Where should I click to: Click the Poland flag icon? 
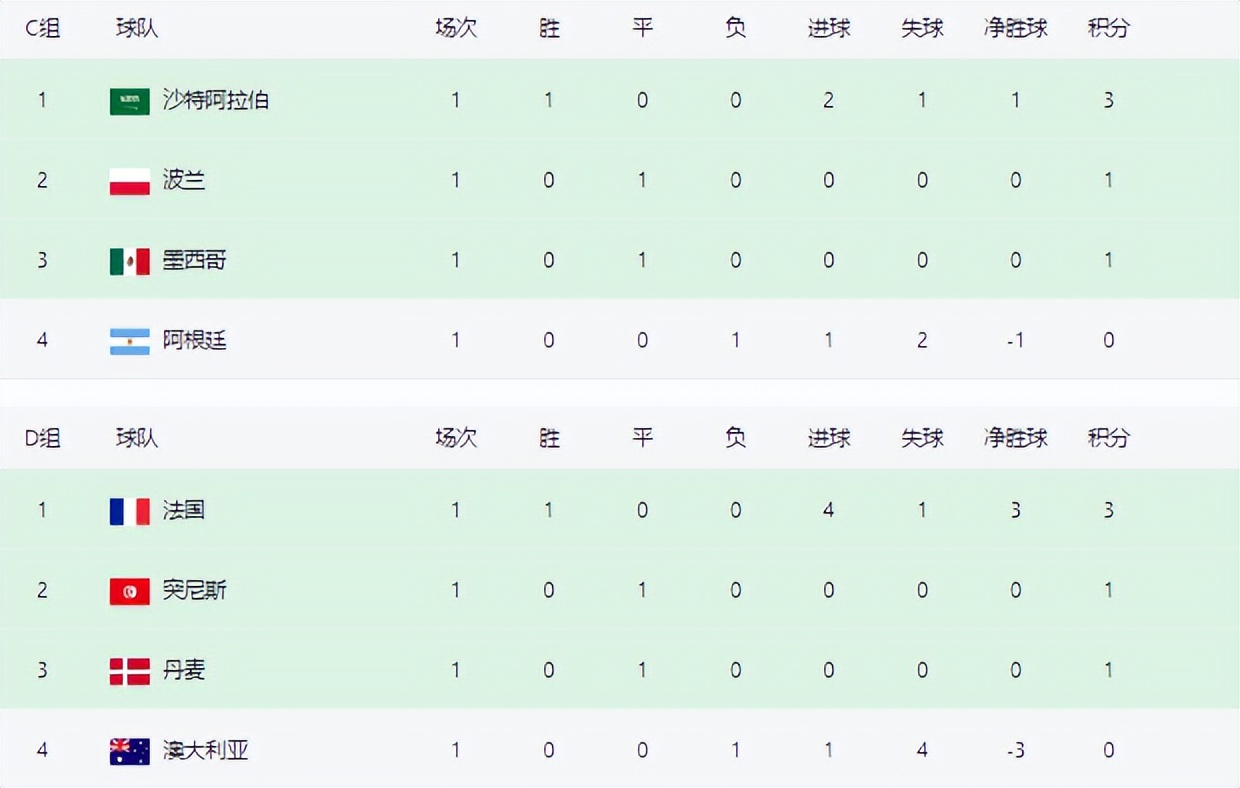pyautogui.click(x=130, y=181)
